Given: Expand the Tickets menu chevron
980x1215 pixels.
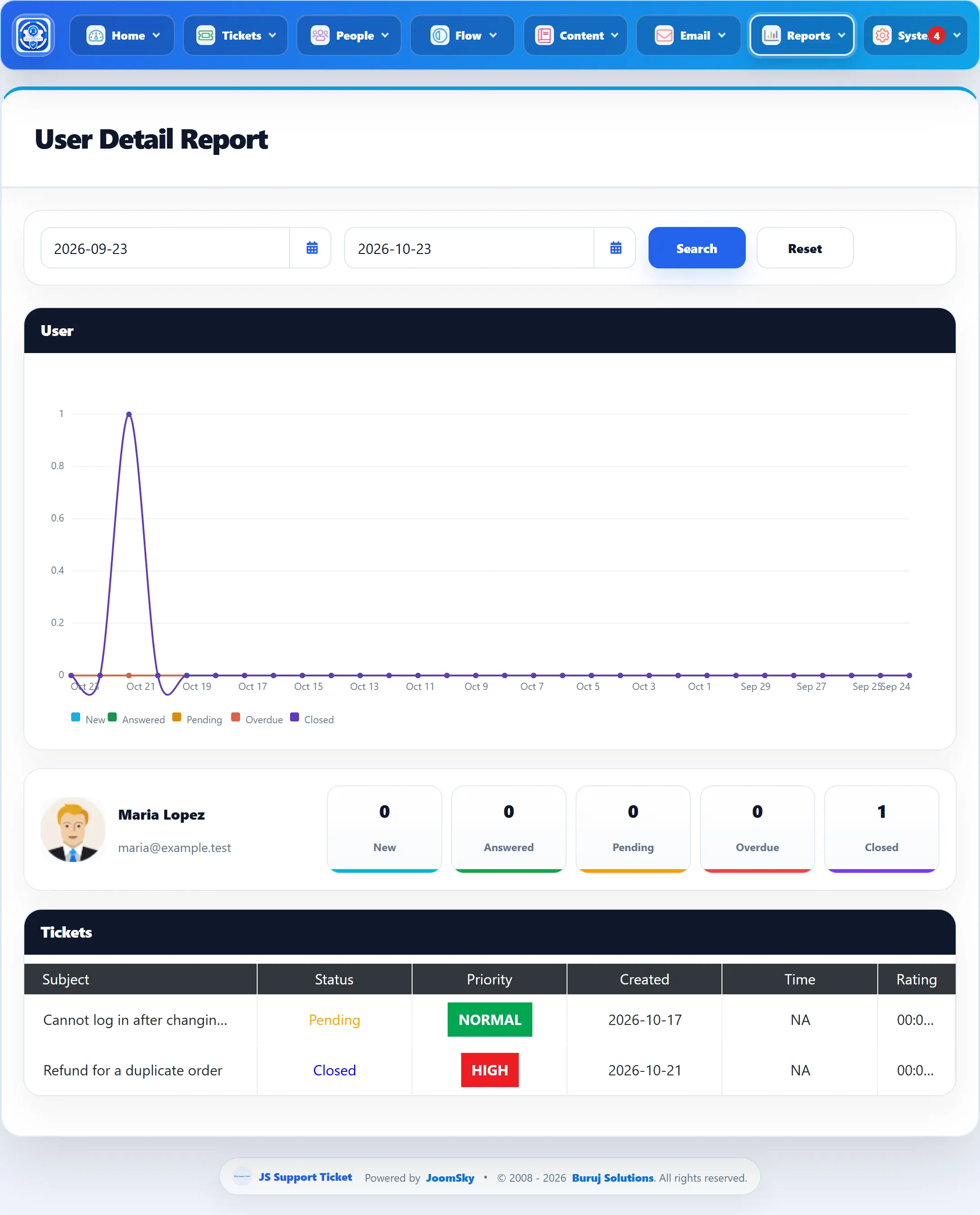Looking at the screenshot, I should (x=272, y=36).
